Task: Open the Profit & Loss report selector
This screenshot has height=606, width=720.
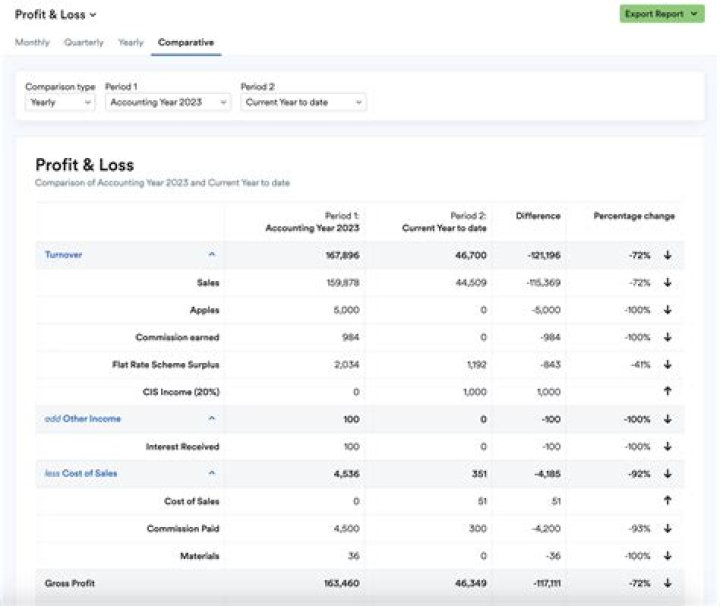Action: click(56, 15)
